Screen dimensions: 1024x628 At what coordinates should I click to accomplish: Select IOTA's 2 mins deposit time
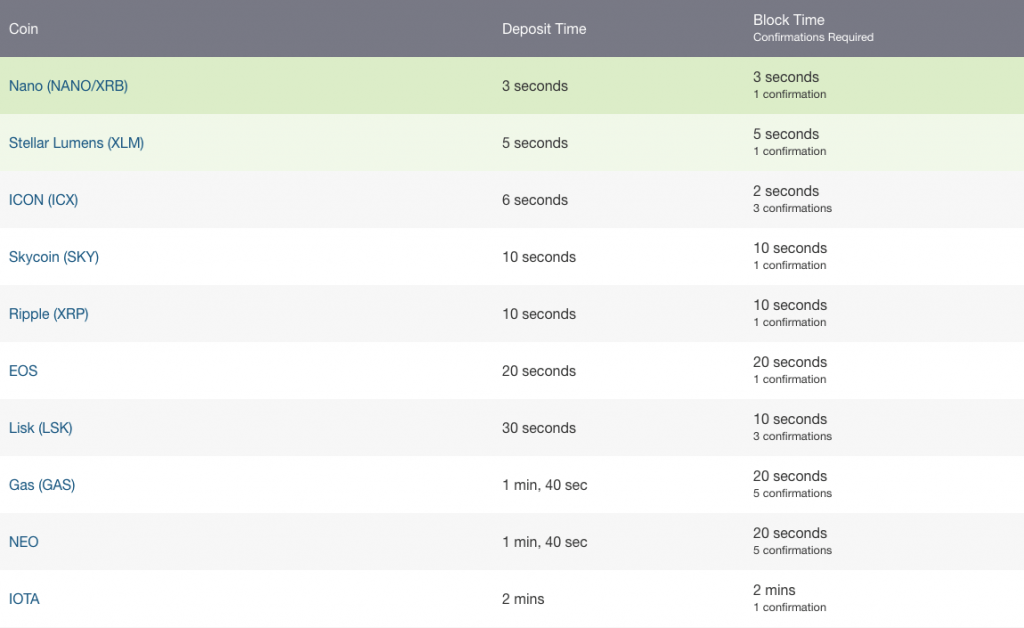(523, 599)
